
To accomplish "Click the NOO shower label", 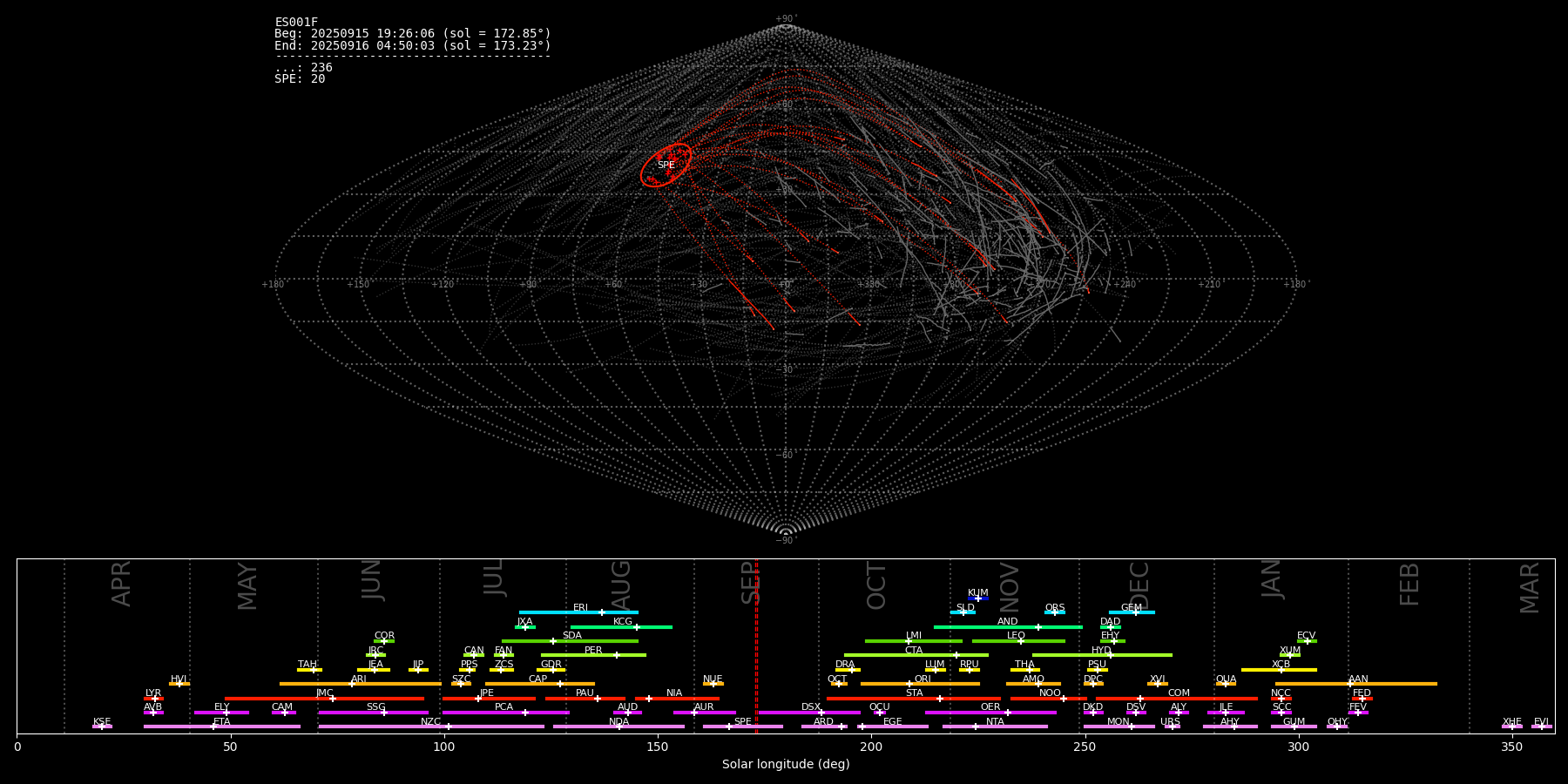I will 1051,693.
